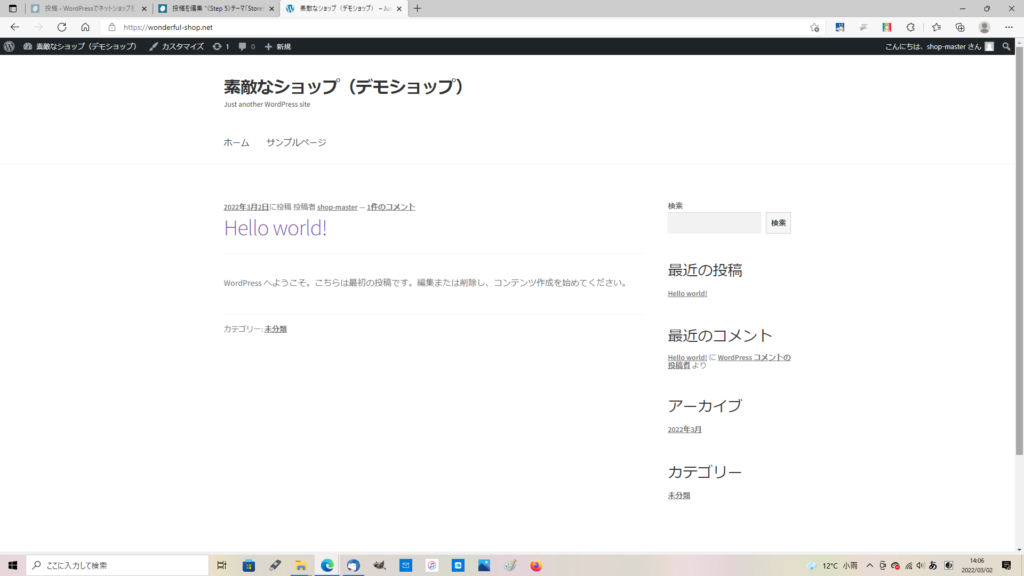This screenshot has width=1024, height=576.
Task: Go to the ホーム navigation menu item
Action: tap(236, 143)
